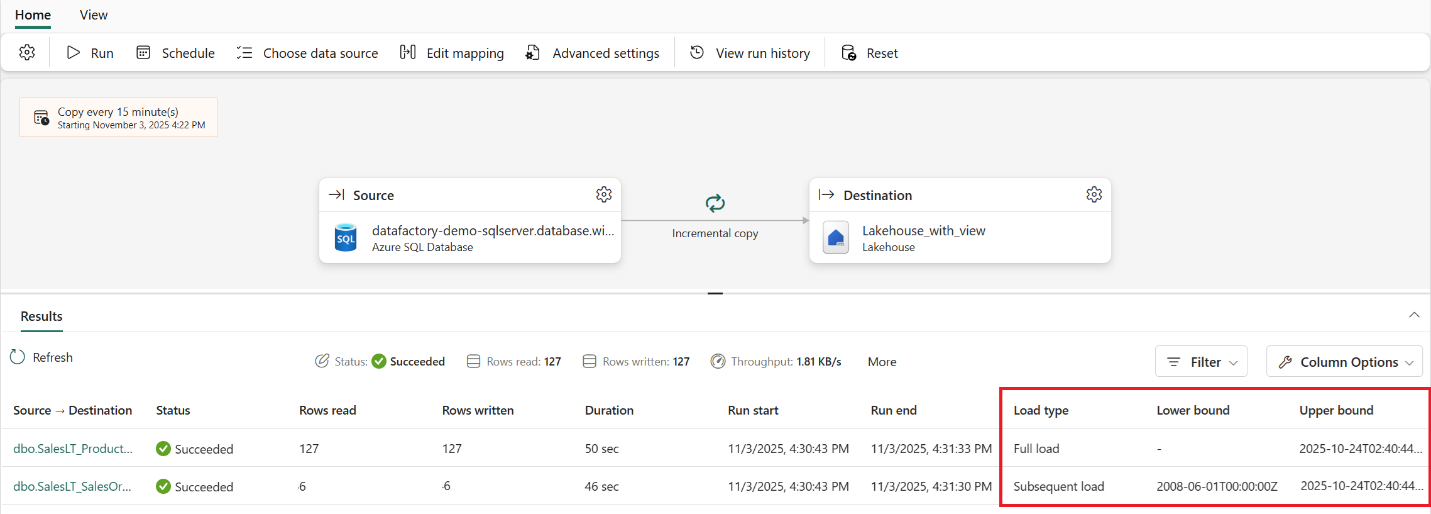Viewport: 1431px width, 514px height.
Task: Collapse the Results panel with chevron
Action: (x=1414, y=315)
